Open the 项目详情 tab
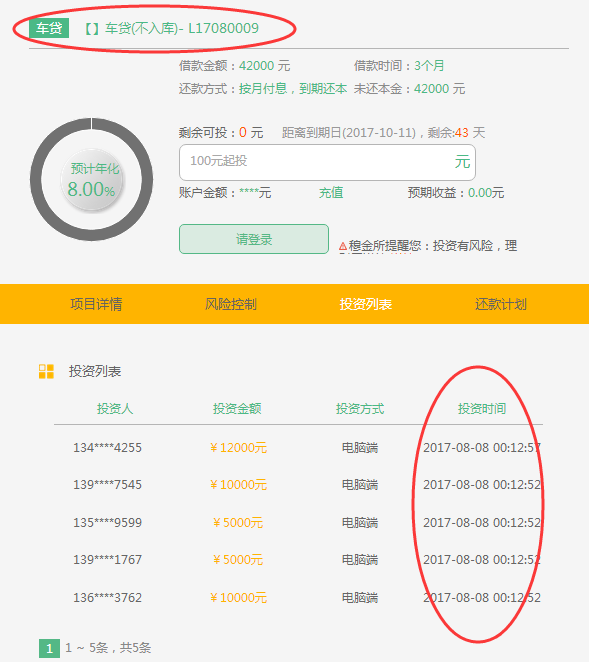 [x=96, y=304]
